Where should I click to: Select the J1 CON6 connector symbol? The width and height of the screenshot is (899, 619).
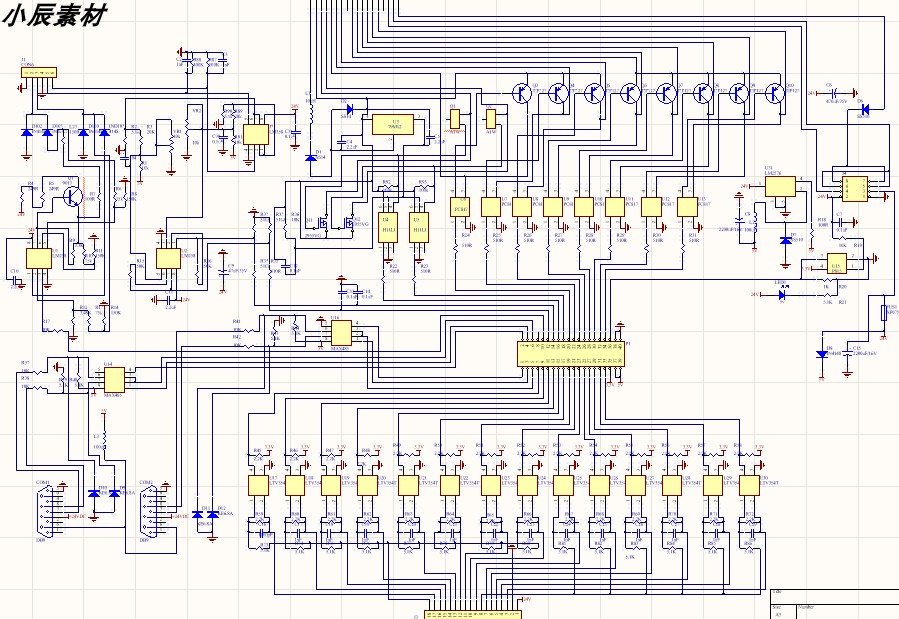(39, 72)
